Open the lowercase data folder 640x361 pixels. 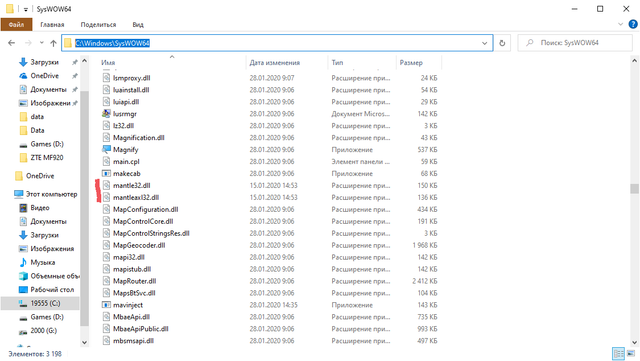(37, 117)
